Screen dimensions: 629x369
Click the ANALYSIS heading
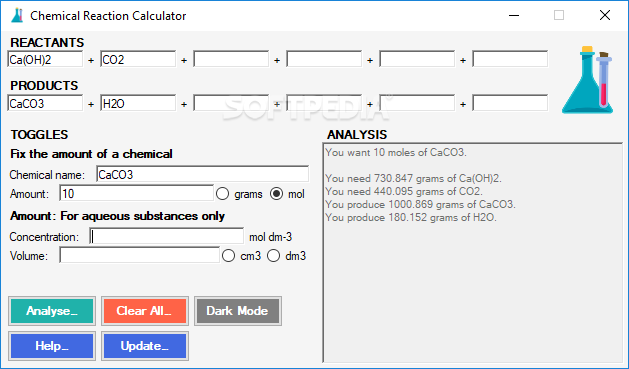[x=357, y=134]
